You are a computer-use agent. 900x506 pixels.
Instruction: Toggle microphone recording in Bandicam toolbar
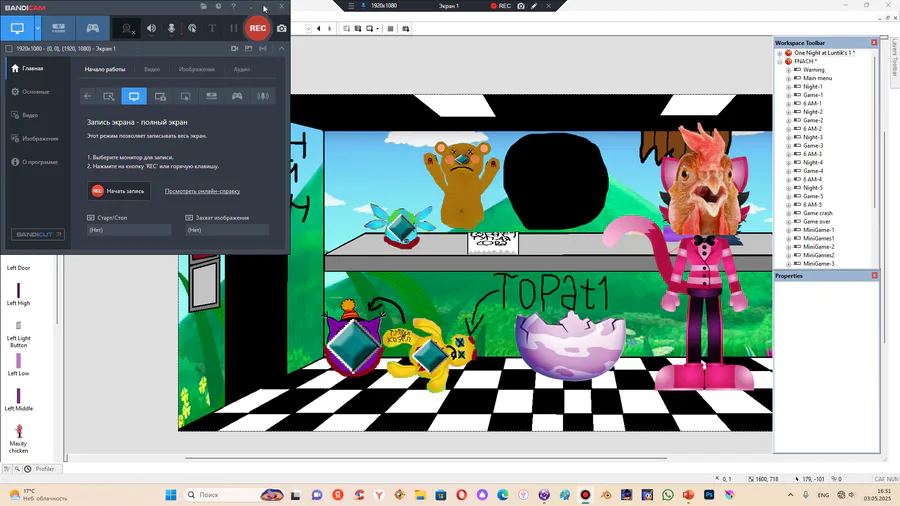point(171,28)
